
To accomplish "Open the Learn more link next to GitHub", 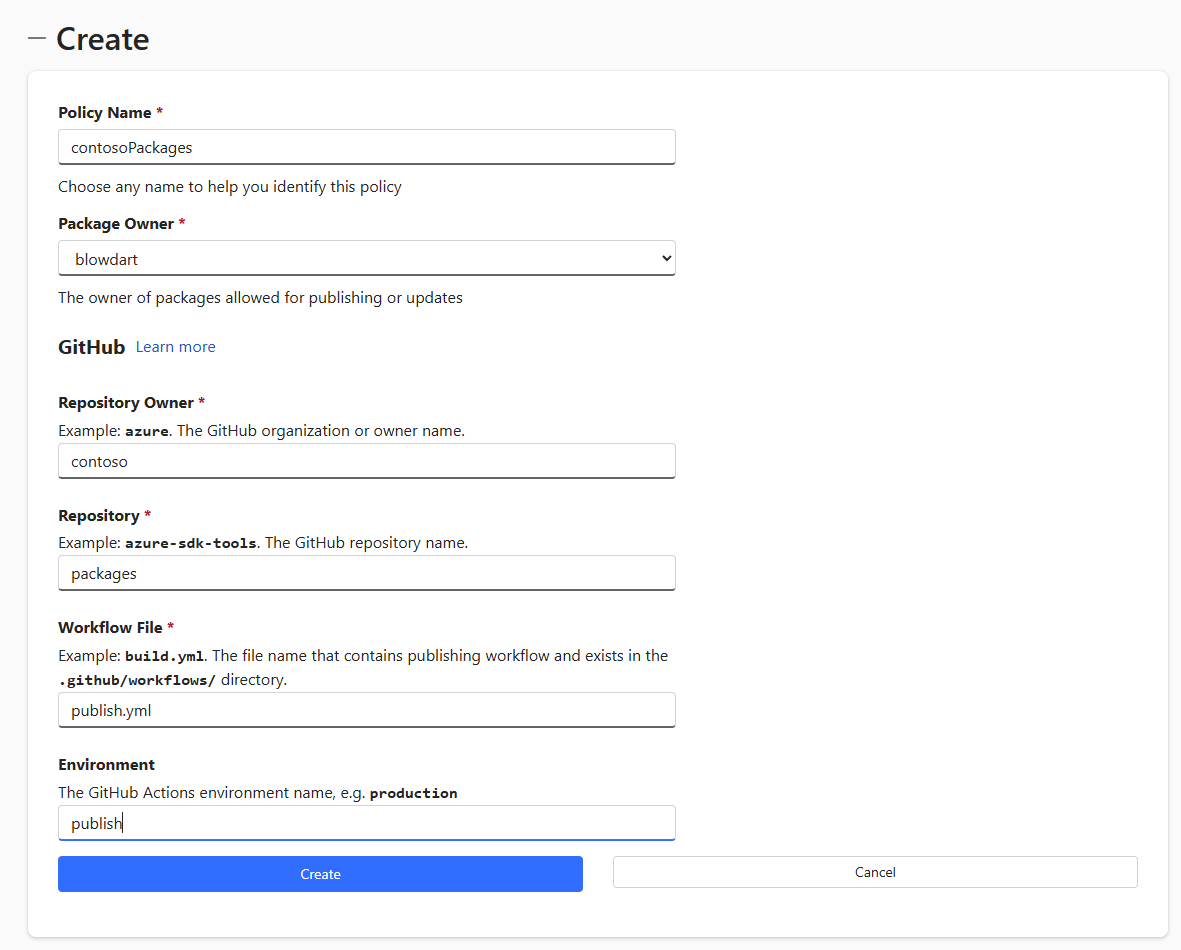I will [x=175, y=346].
